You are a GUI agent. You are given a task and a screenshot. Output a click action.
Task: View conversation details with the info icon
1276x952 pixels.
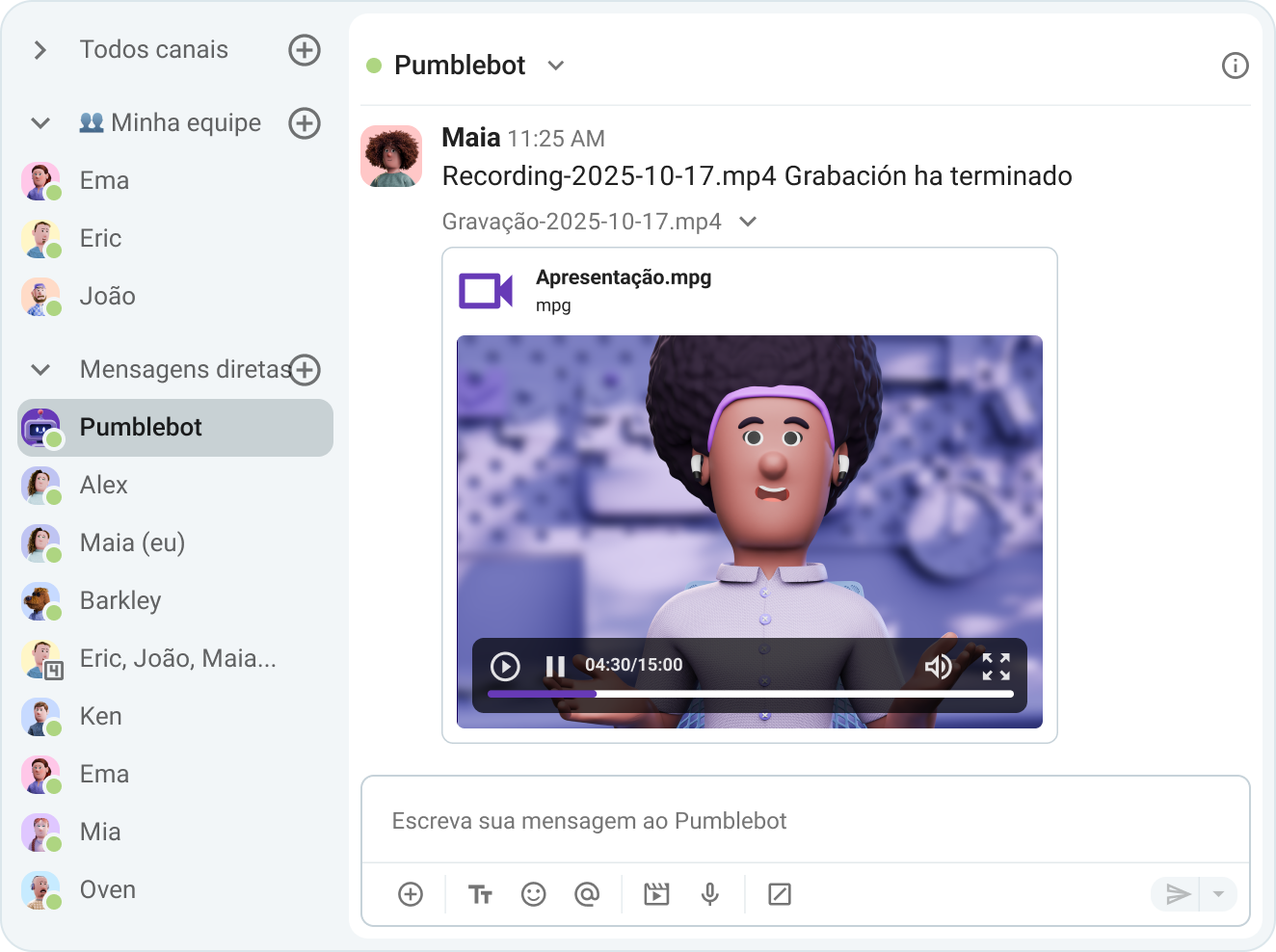point(1235,66)
